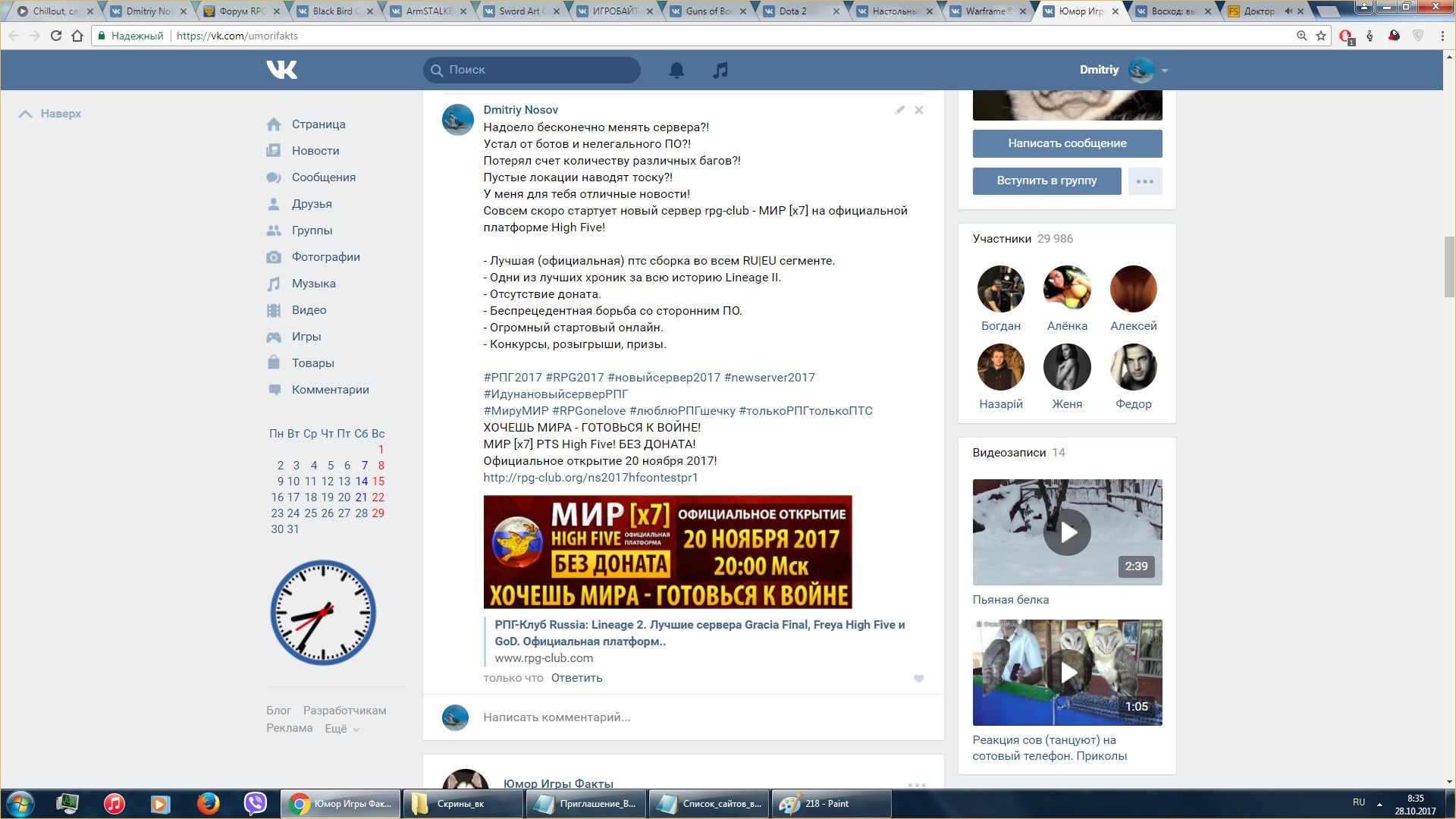Go to Сообщения in left menu
The image size is (1456, 819).
click(x=323, y=177)
